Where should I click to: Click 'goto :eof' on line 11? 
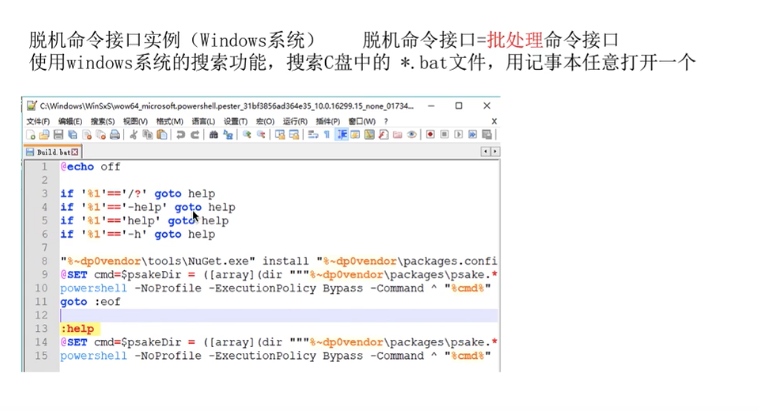pos(91,302)
